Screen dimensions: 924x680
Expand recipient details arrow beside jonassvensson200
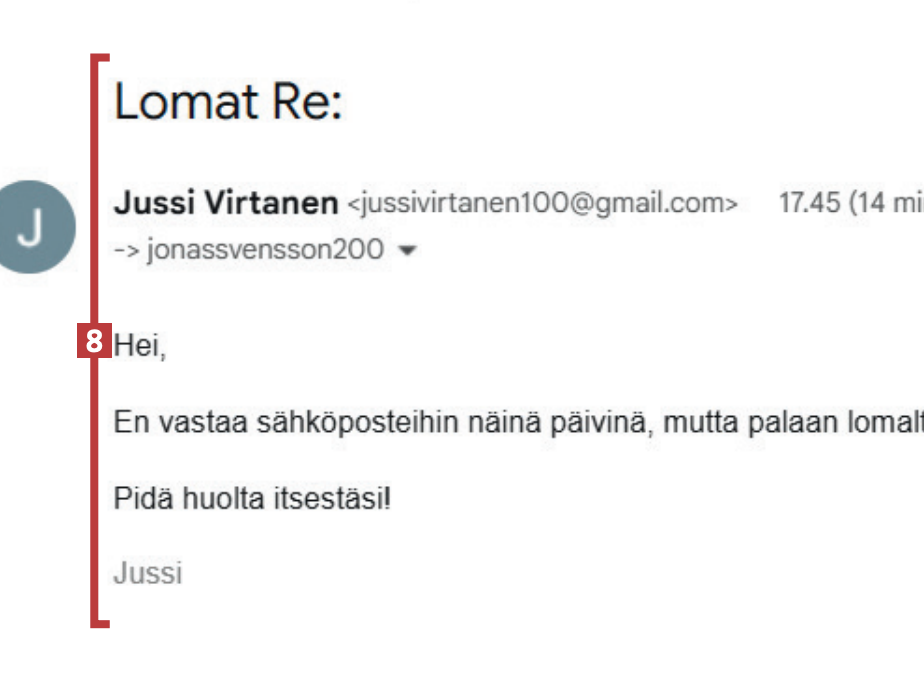(406, 251)
